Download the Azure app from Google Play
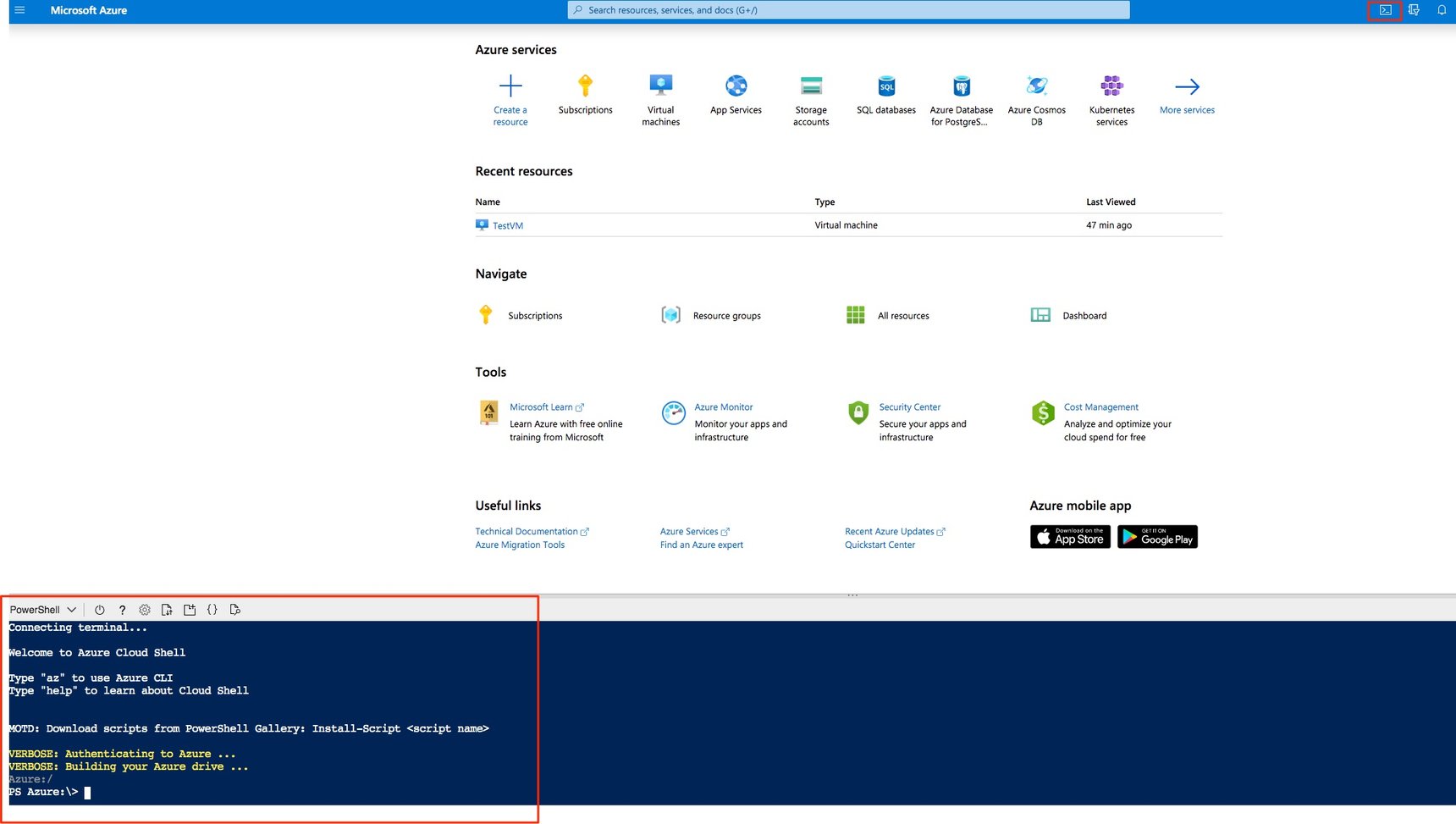This screenshot has height=824, width=1456. point(1157,537)
